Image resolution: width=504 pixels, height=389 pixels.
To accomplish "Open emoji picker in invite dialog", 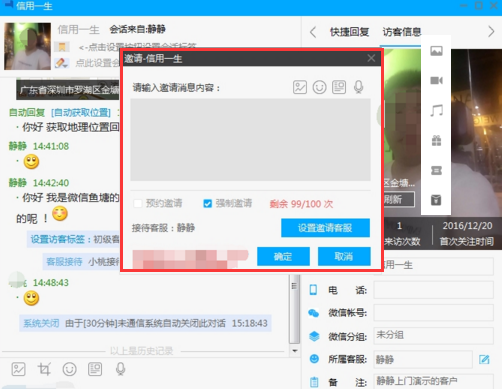I will pos(319,87).
